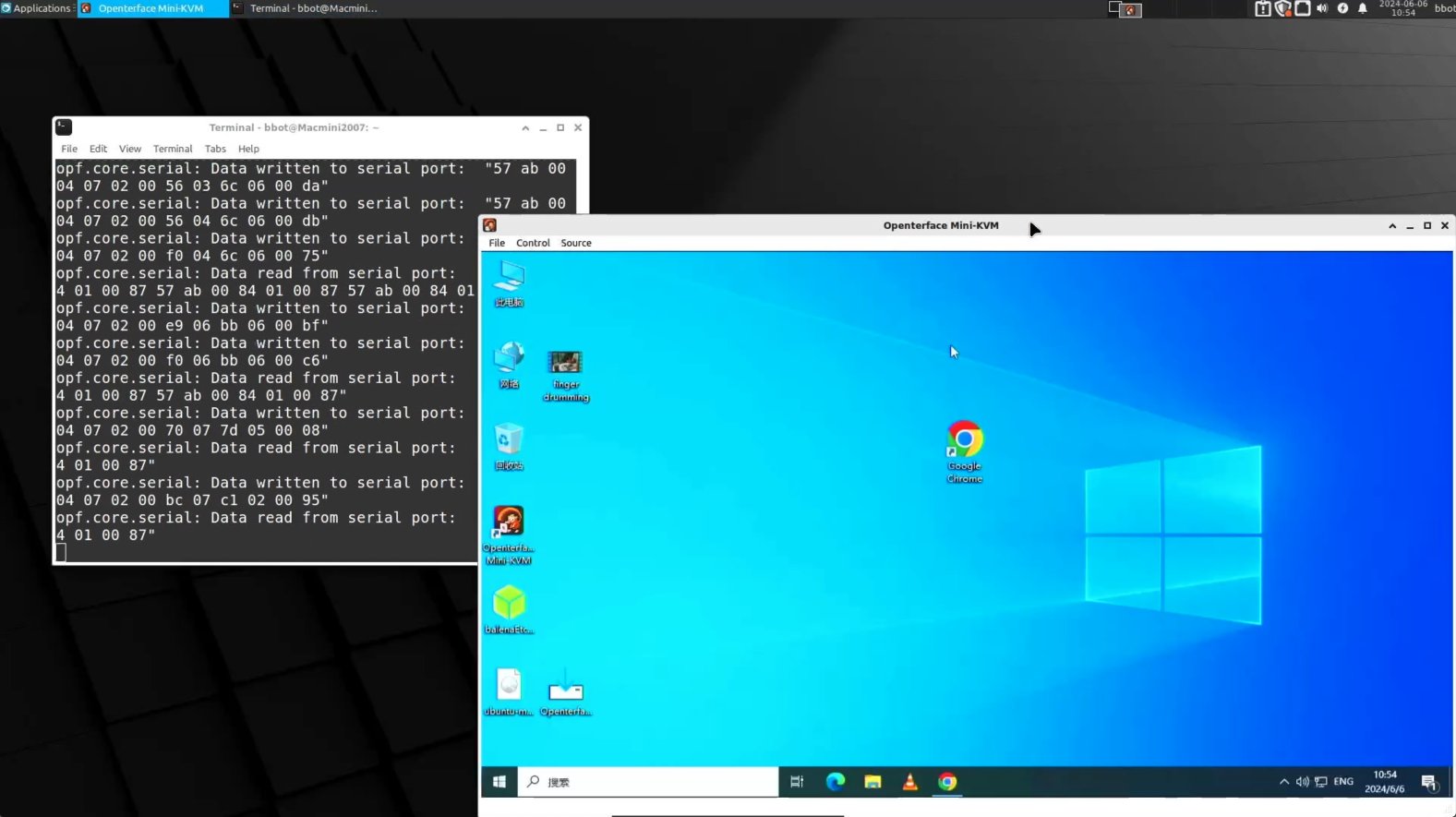Select the Openterface download folder icon

tap(566, 691)
